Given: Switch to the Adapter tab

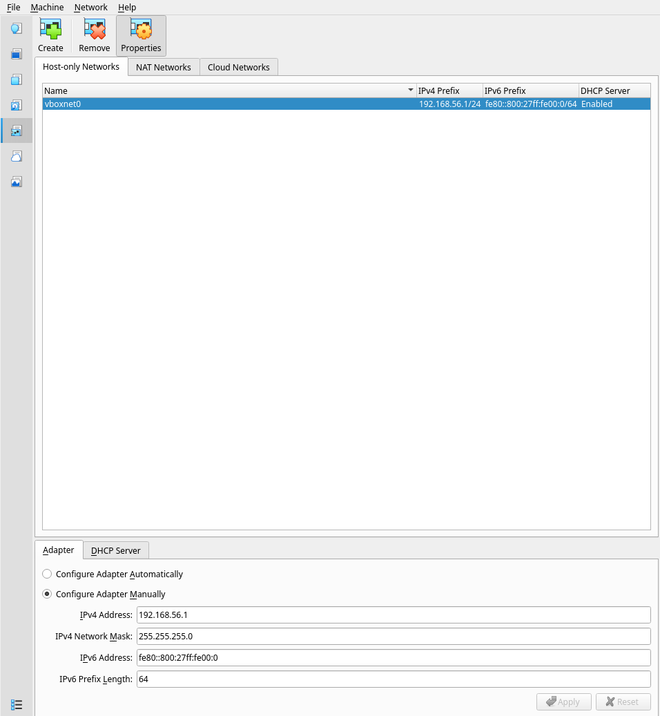Looking at the screenshot, I should tap(58, 550).
